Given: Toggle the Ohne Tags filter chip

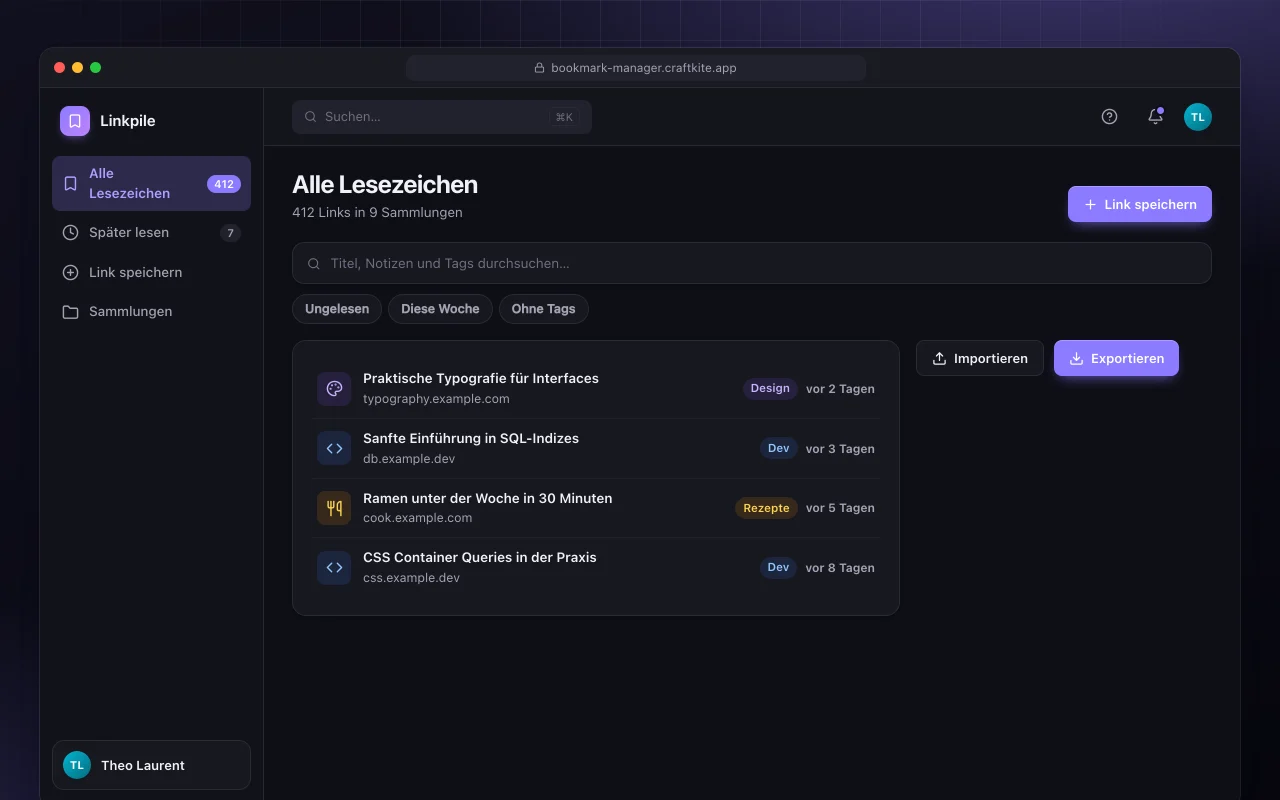Looking at the screenshot, I should 543,309.
